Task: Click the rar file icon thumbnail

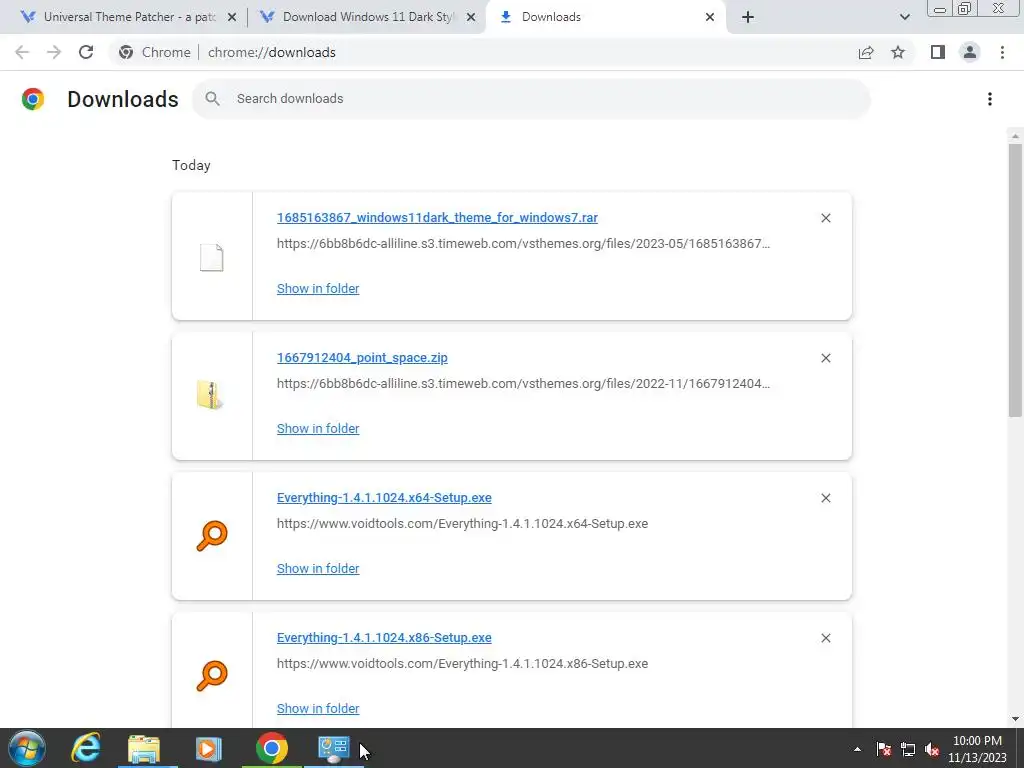Action: click(x=212, y=257)
